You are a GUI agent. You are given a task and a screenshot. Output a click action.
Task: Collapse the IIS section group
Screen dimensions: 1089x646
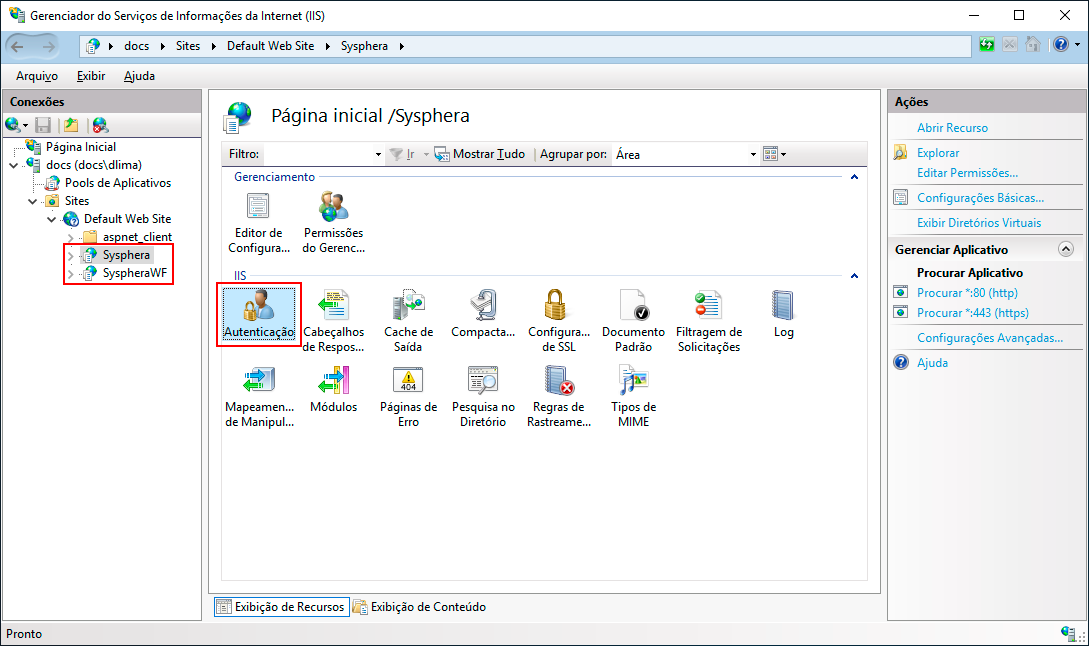(x=853, y=275)
